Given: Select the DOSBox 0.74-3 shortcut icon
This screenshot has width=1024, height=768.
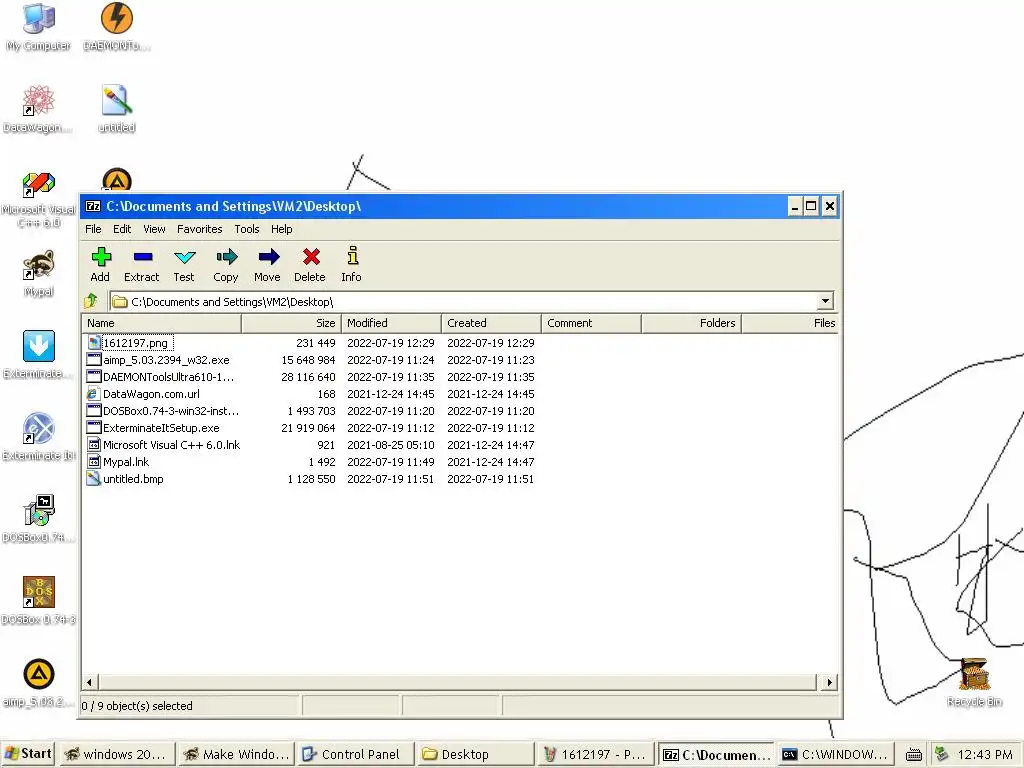Looking at the screenshot, I should [38, 593].
